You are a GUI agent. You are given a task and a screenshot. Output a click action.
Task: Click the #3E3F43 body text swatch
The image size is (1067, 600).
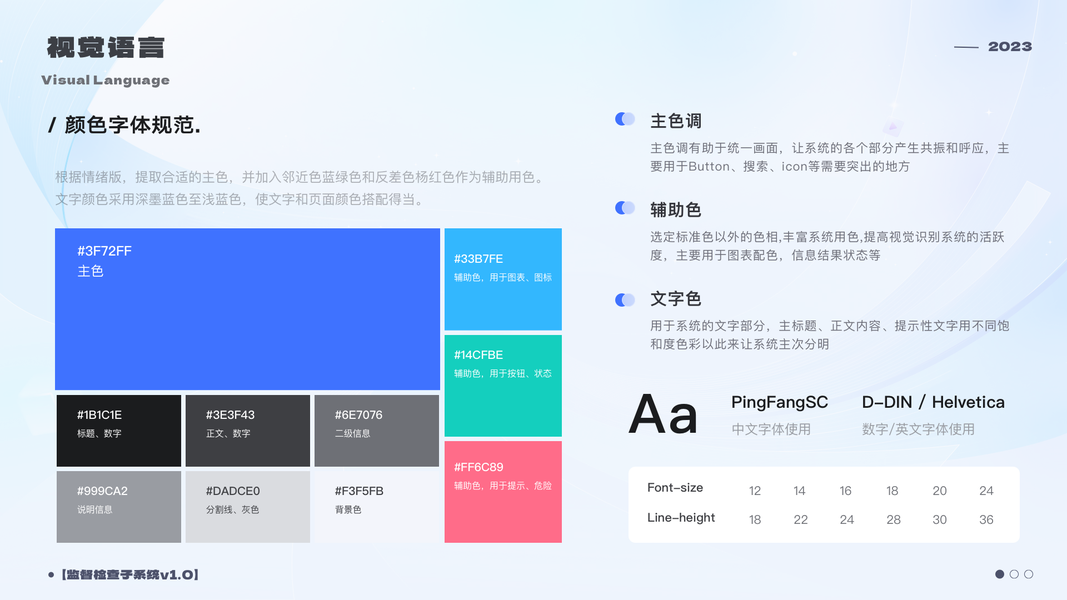(x=248, y=431)
